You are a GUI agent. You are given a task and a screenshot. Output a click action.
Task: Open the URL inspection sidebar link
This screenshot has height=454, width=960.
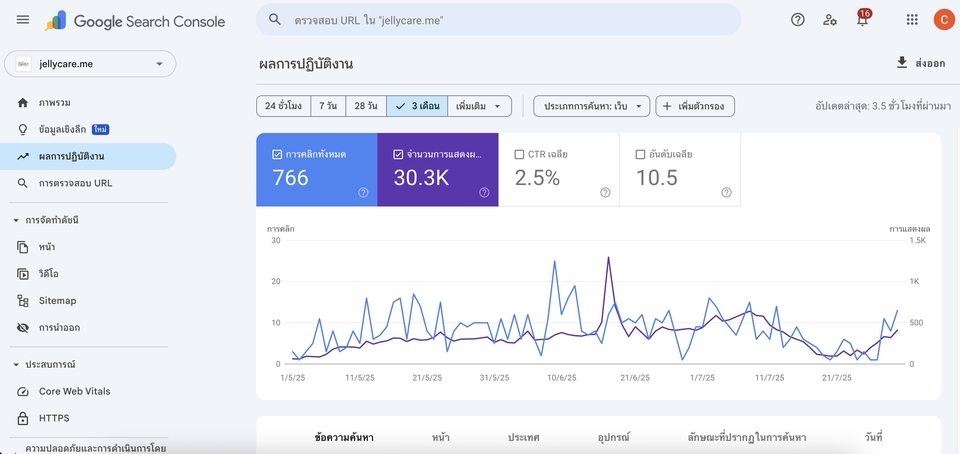coord(75,183)
